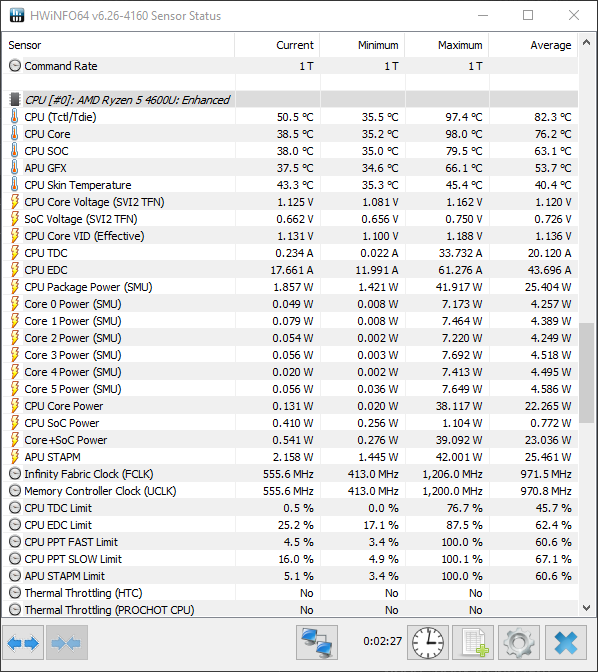Viewport: 598px width, 672px height.
Task: Click the Maximum column header
Action: click(x=447, y=45)
